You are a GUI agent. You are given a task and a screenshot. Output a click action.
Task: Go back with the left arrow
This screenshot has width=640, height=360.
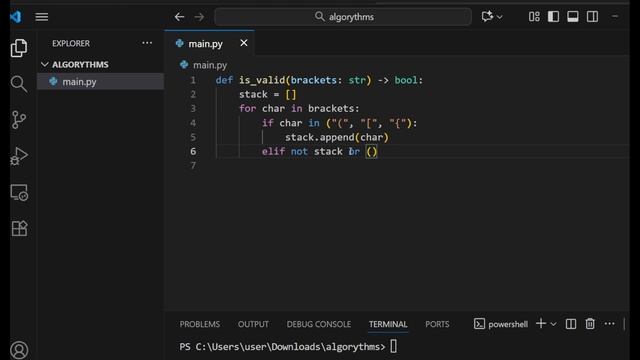pyautogui.click(x=179, y=17)
